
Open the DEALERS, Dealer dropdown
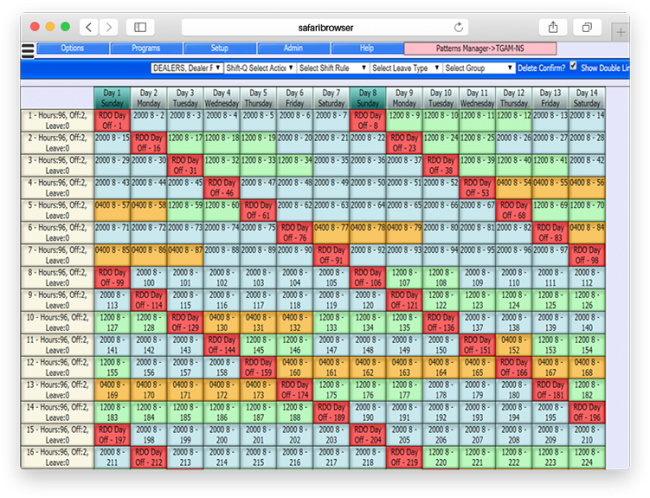(x=187, y=68)
